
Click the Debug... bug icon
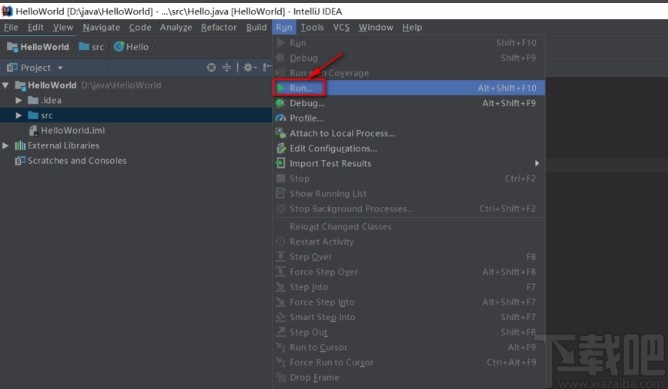(280, 103)
